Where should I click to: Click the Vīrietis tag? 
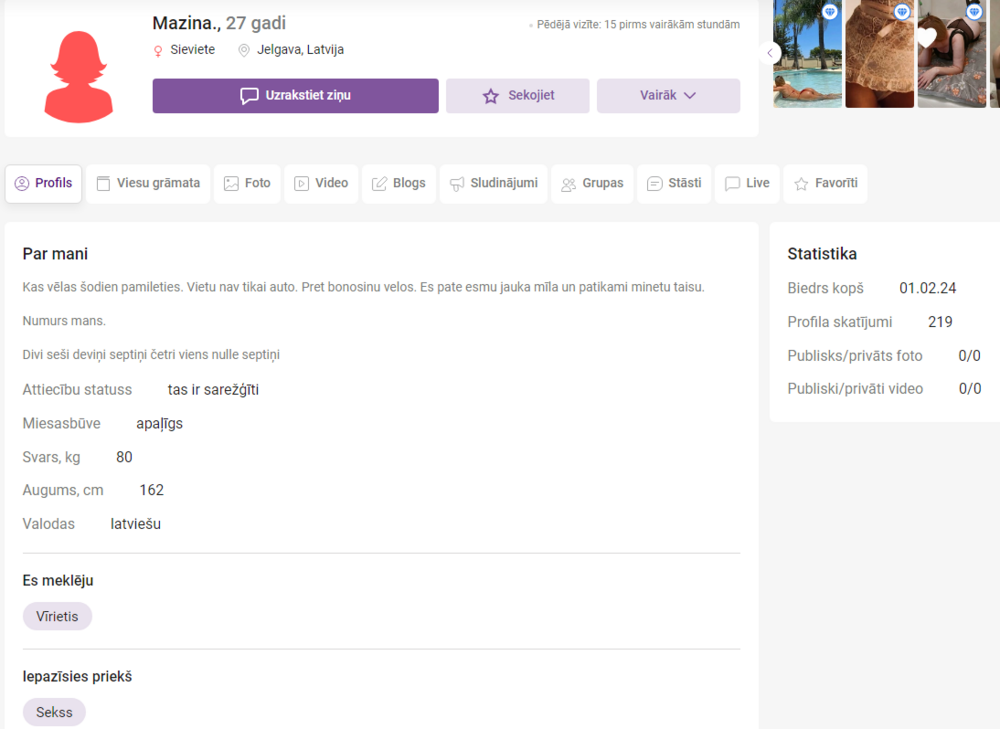[57, 616]
